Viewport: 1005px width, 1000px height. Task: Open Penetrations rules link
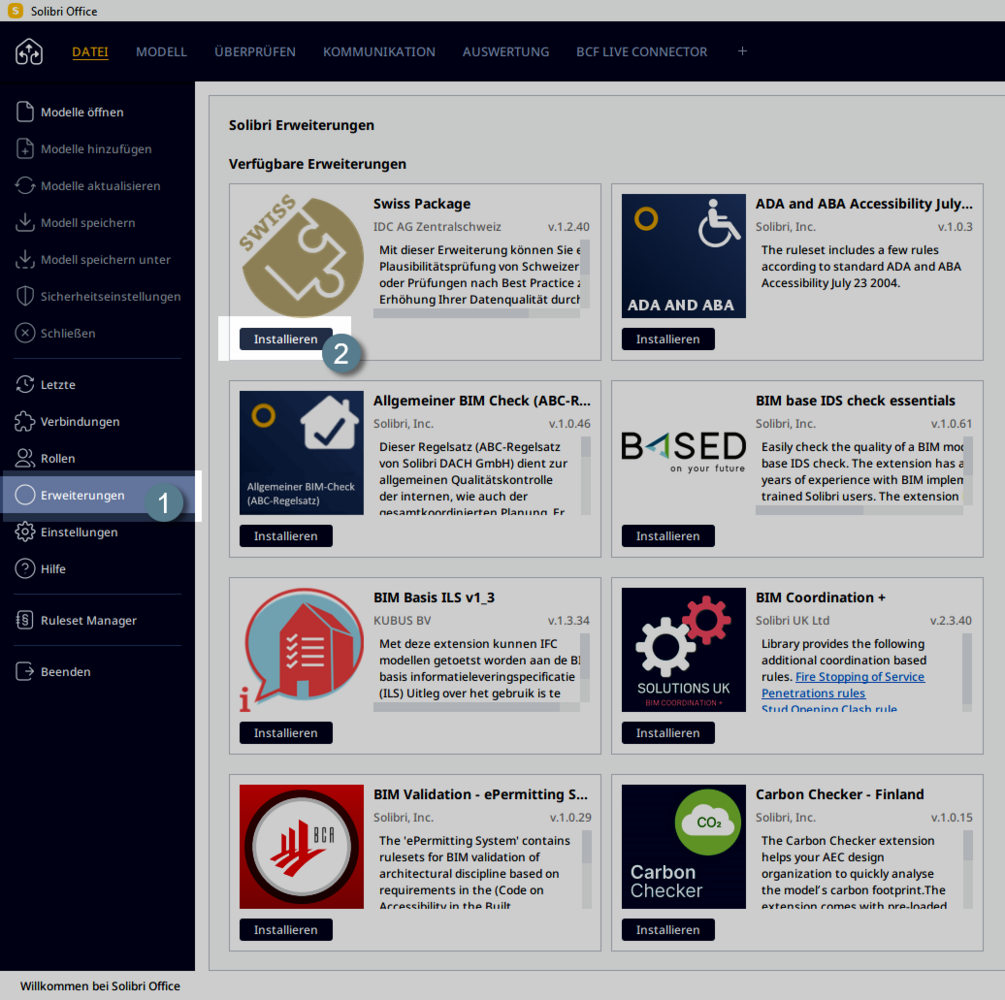click(813, 693)
